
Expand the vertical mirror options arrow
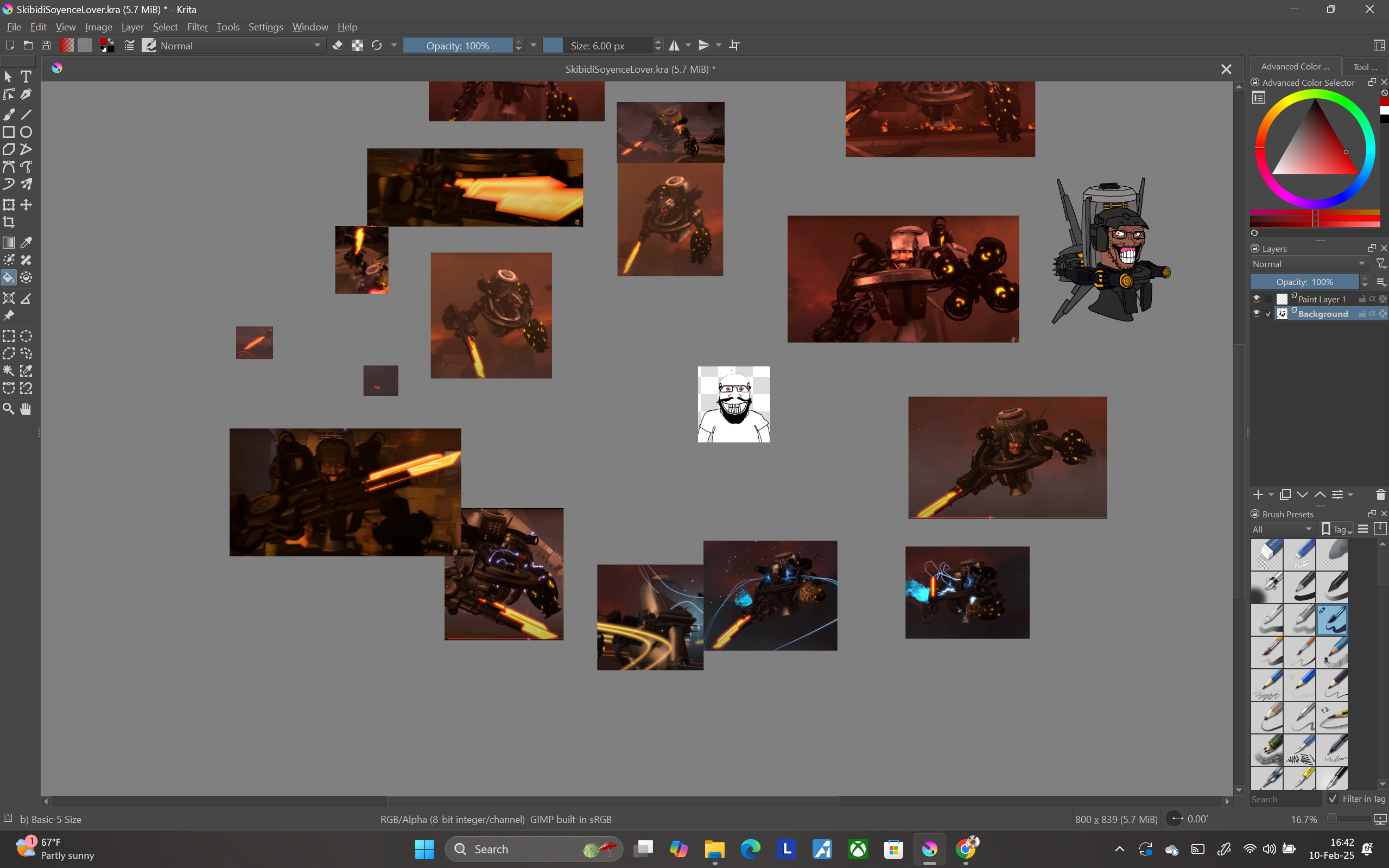[719, 46]
